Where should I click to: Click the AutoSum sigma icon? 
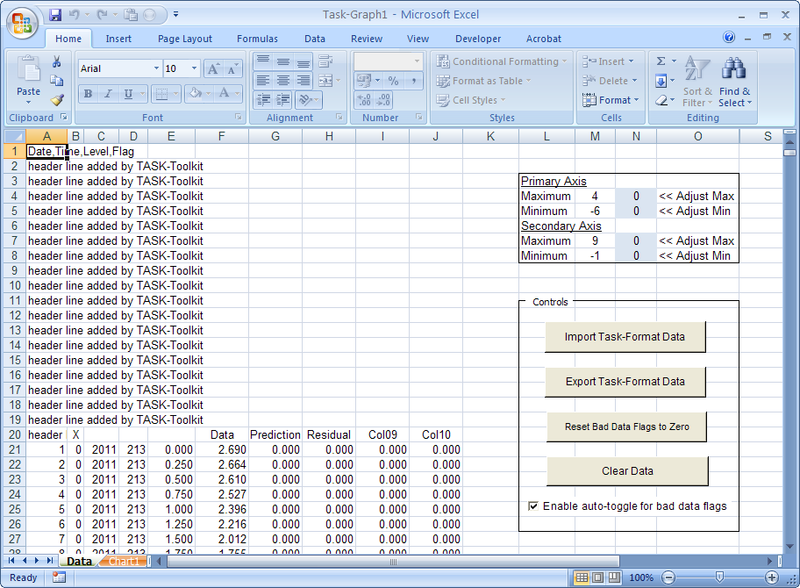pyautogui.click(x=661, y=62)
